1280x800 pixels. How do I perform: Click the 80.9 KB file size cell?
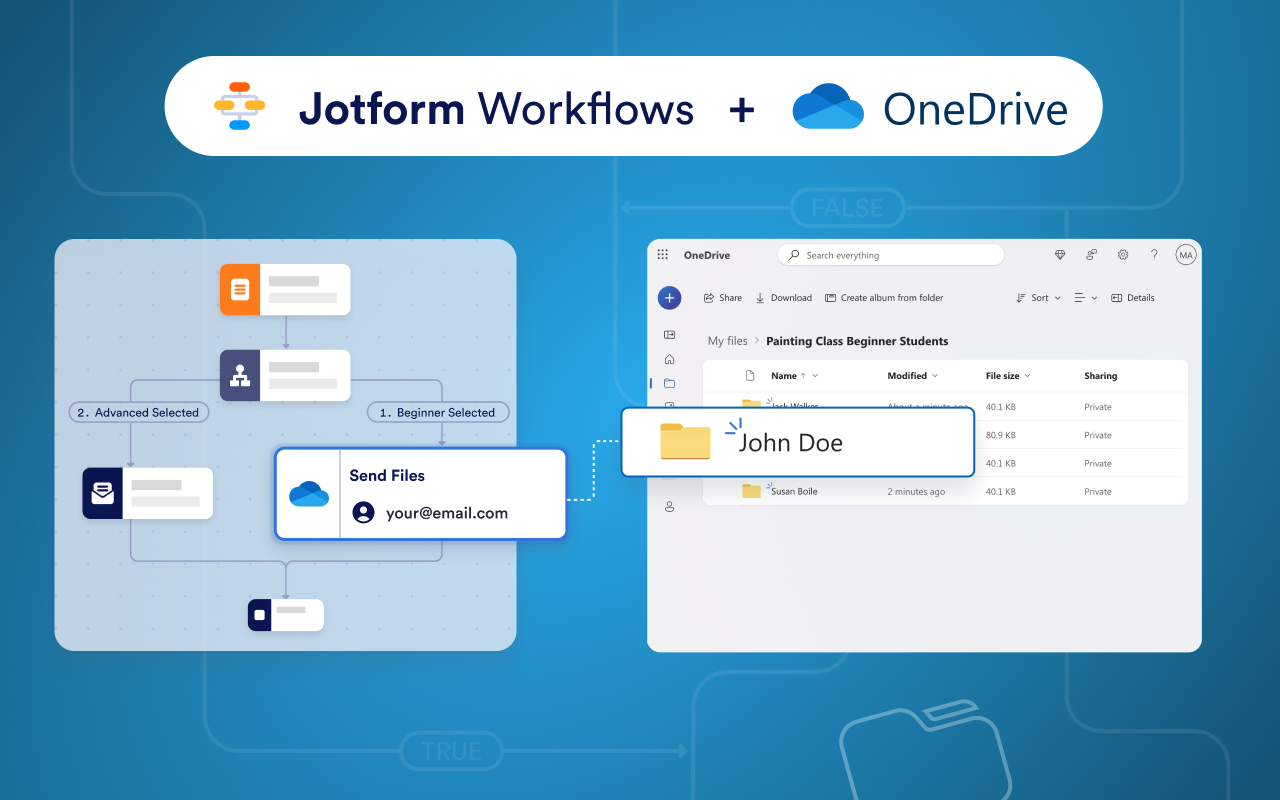pyautogui.click(x=1001, y=435)
